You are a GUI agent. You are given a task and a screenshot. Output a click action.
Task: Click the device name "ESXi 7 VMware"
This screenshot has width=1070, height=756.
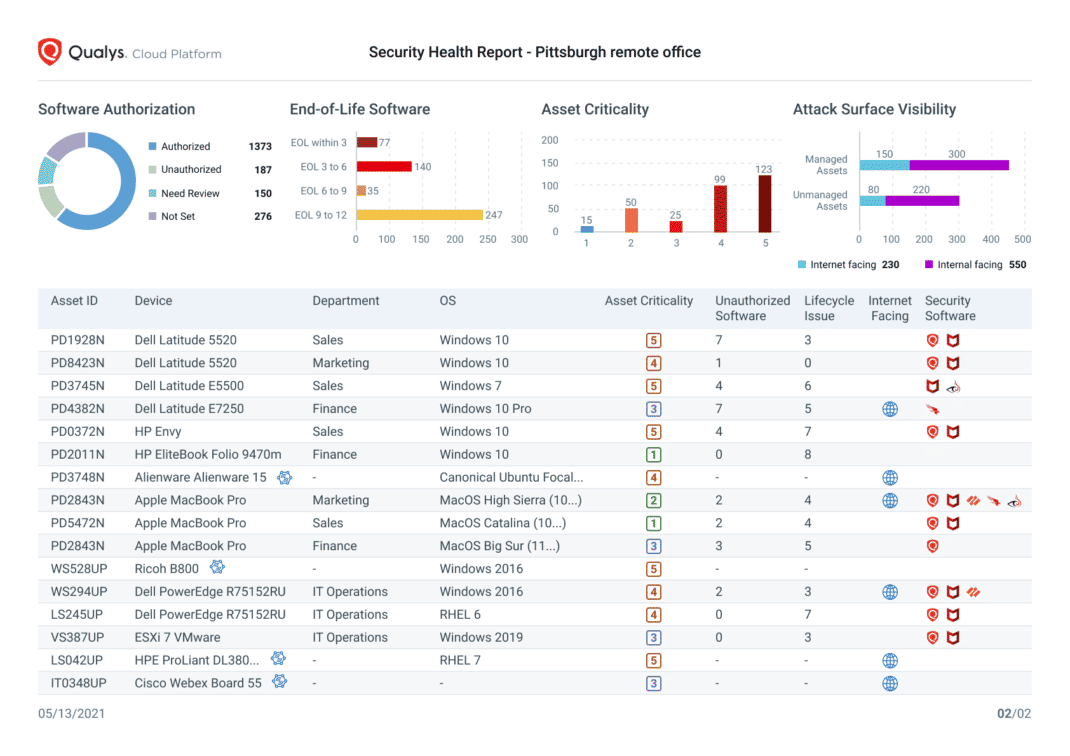pyautogui.click(x=177, y=637)
